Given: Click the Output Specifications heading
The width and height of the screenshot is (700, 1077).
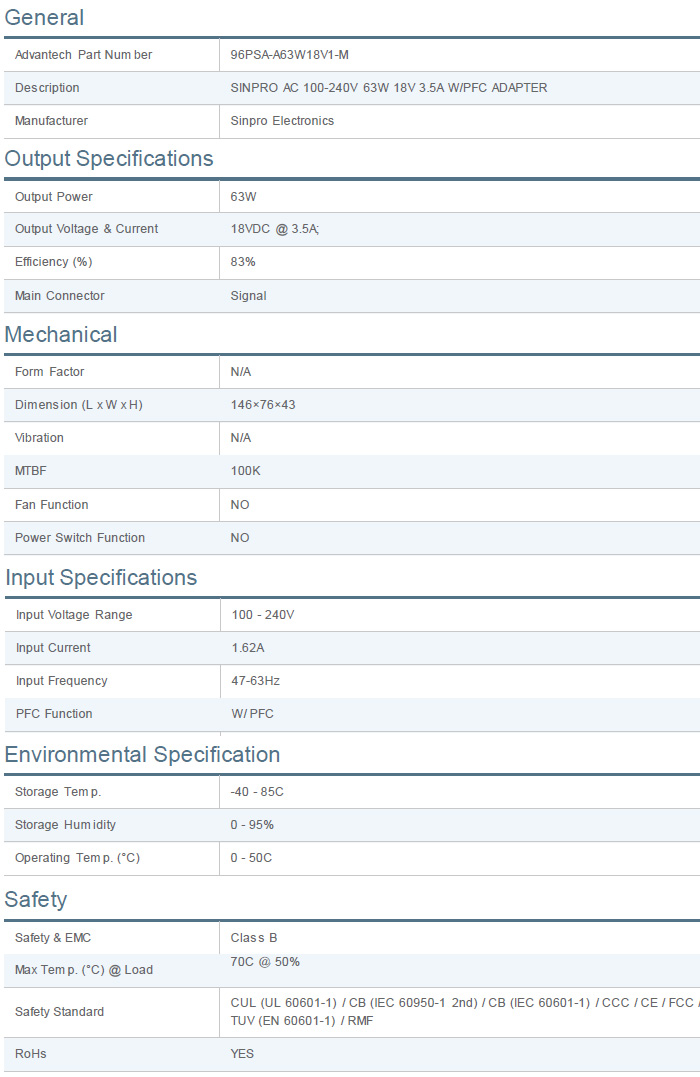Looking at the screenshot, I should click(x=109, y=158).
